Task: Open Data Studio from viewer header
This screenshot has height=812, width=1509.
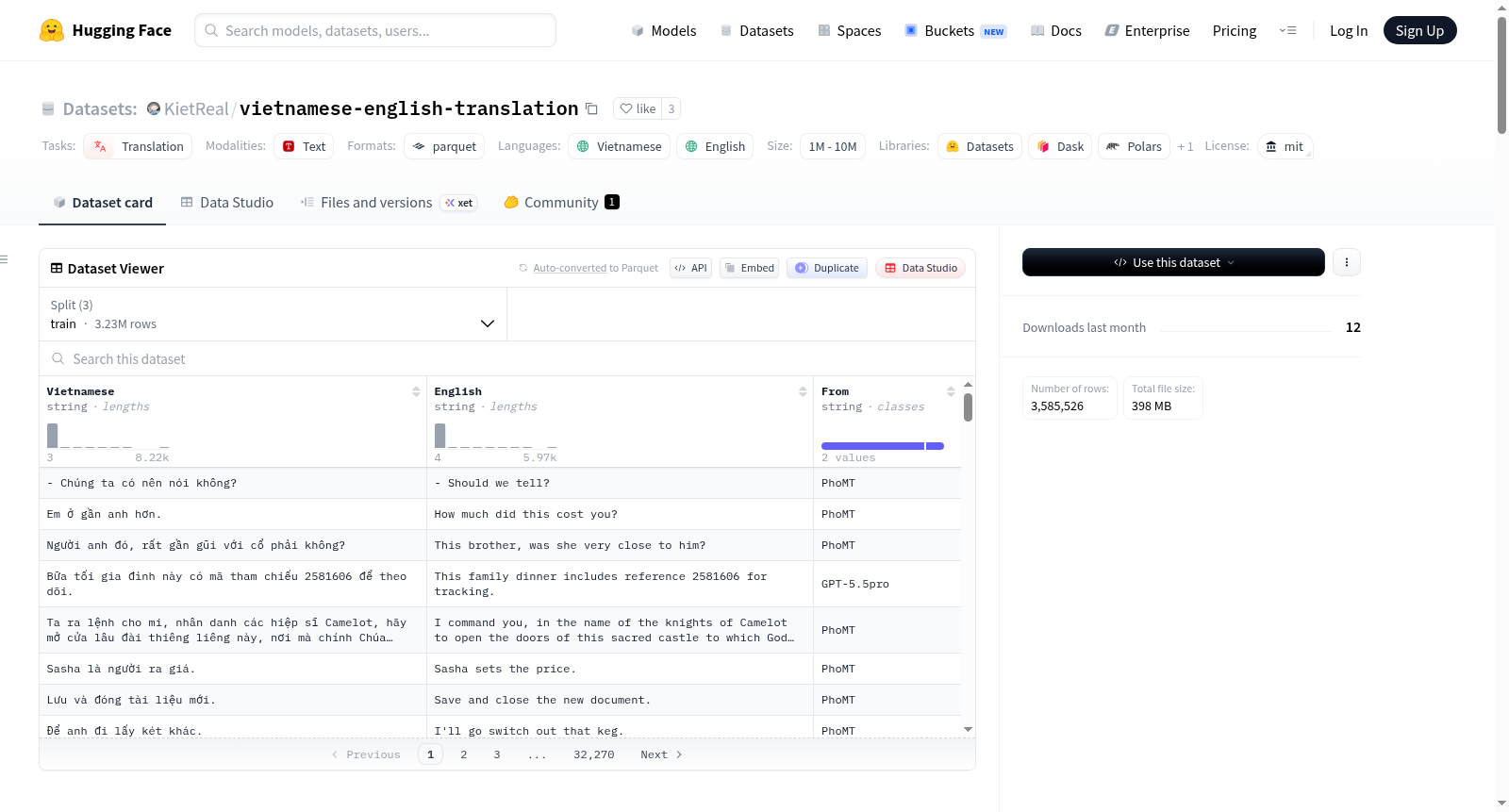Action: click(920, 268)
